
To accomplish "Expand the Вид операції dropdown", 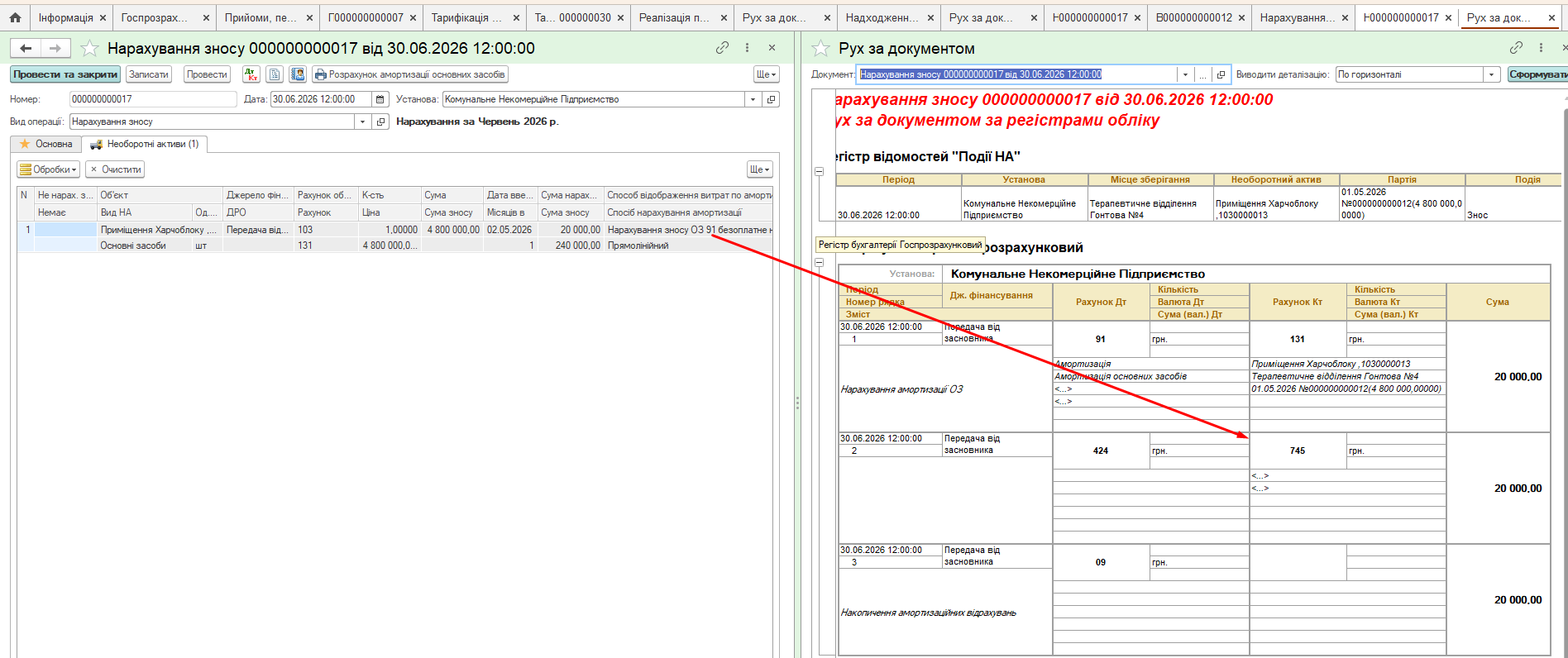I will pos(362,122).
